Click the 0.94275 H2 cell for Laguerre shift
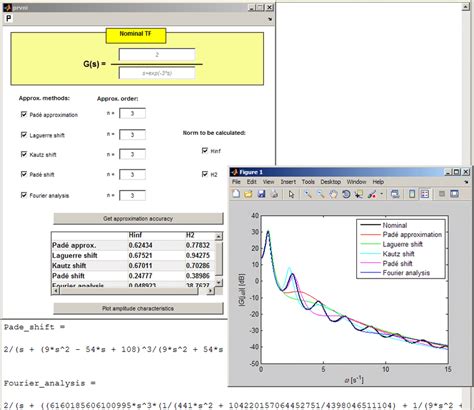 (198, 256)
